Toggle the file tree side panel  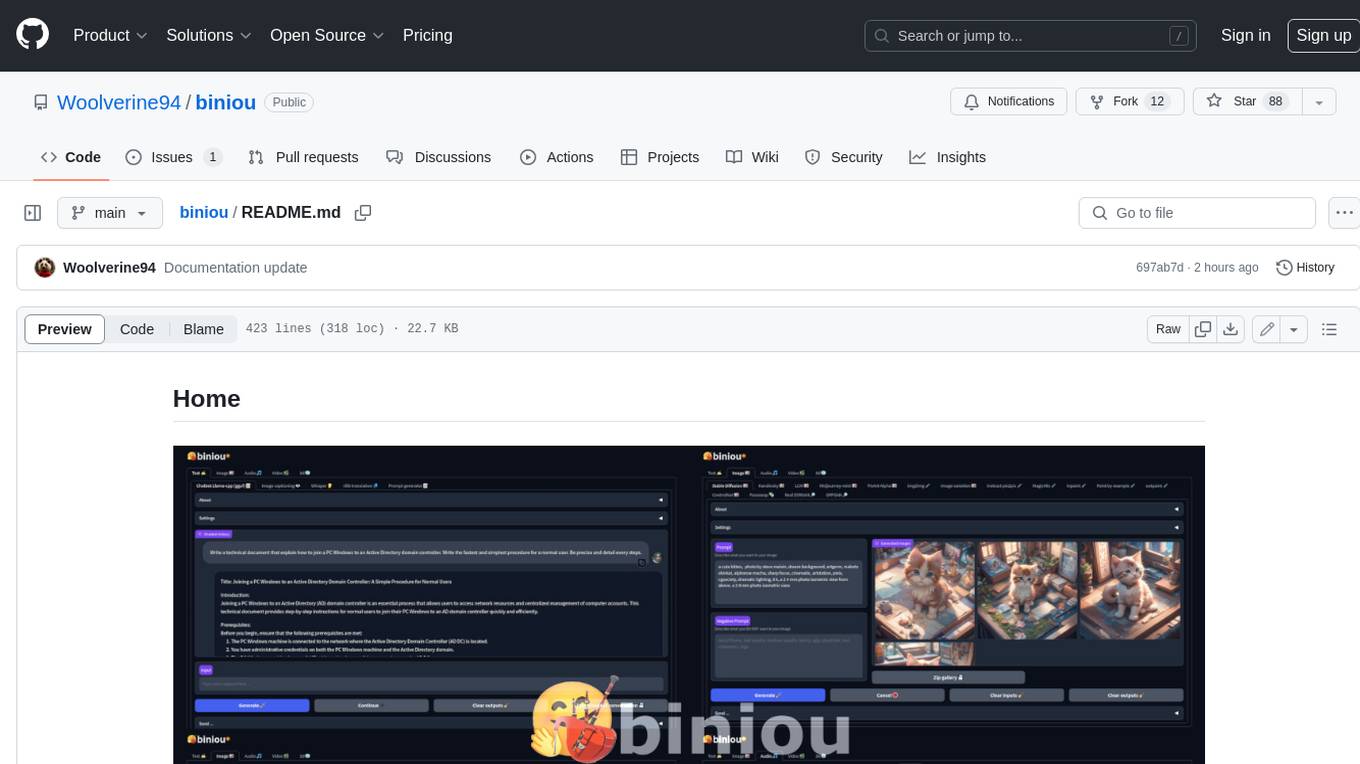(x=33, y=213)
